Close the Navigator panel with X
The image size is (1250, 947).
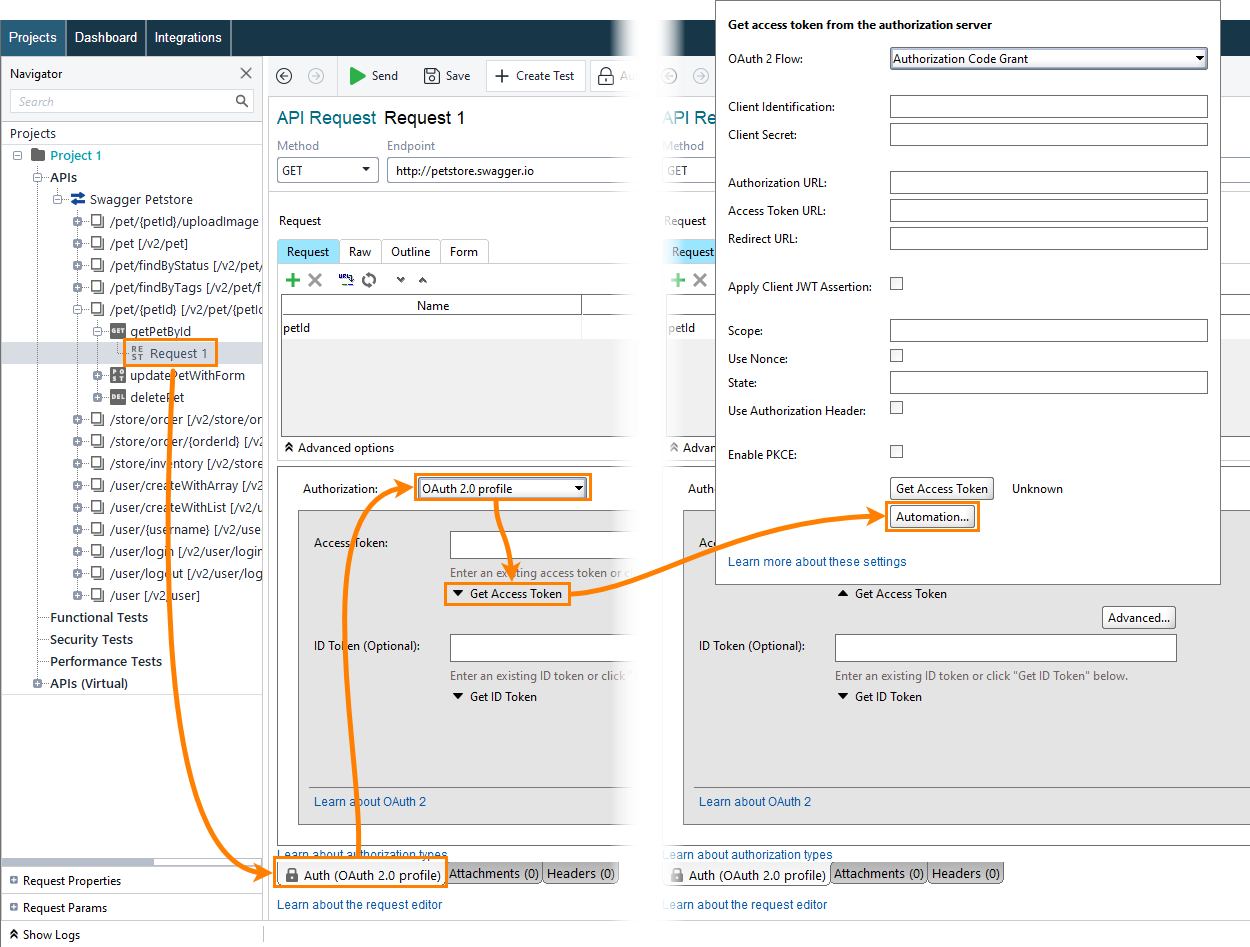pyautogui.click(x=246, y=73)
